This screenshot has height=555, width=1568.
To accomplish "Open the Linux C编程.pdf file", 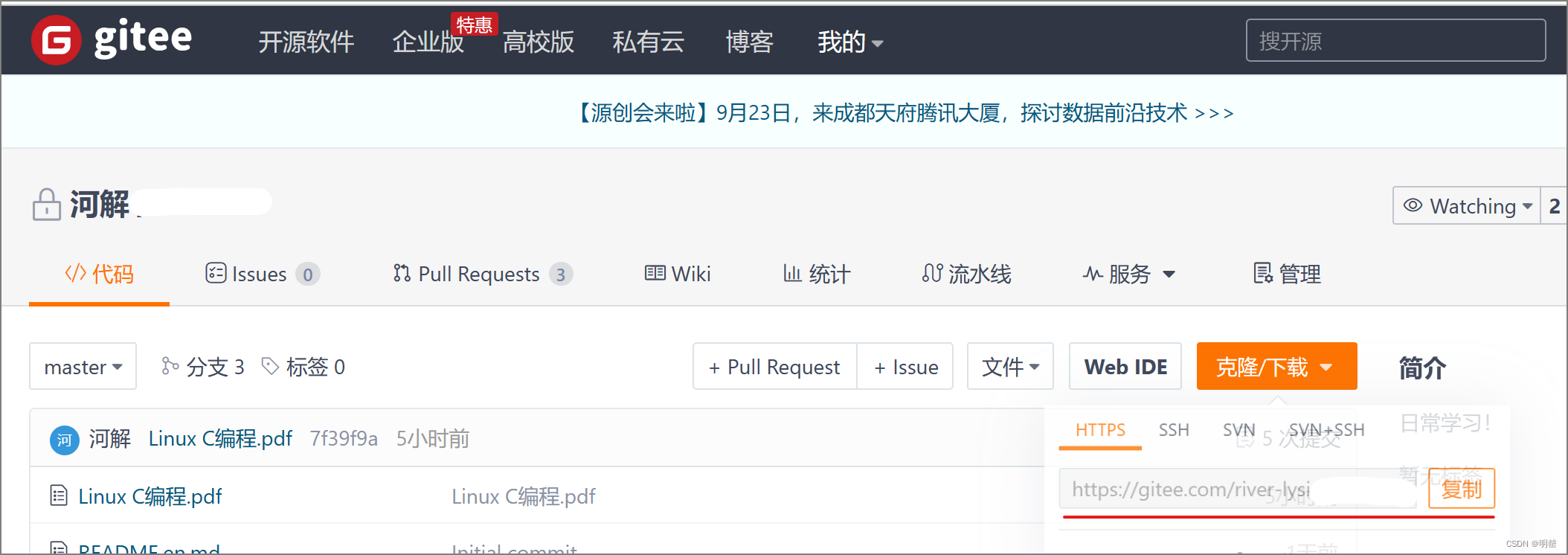I will click(x=150, y=496).
